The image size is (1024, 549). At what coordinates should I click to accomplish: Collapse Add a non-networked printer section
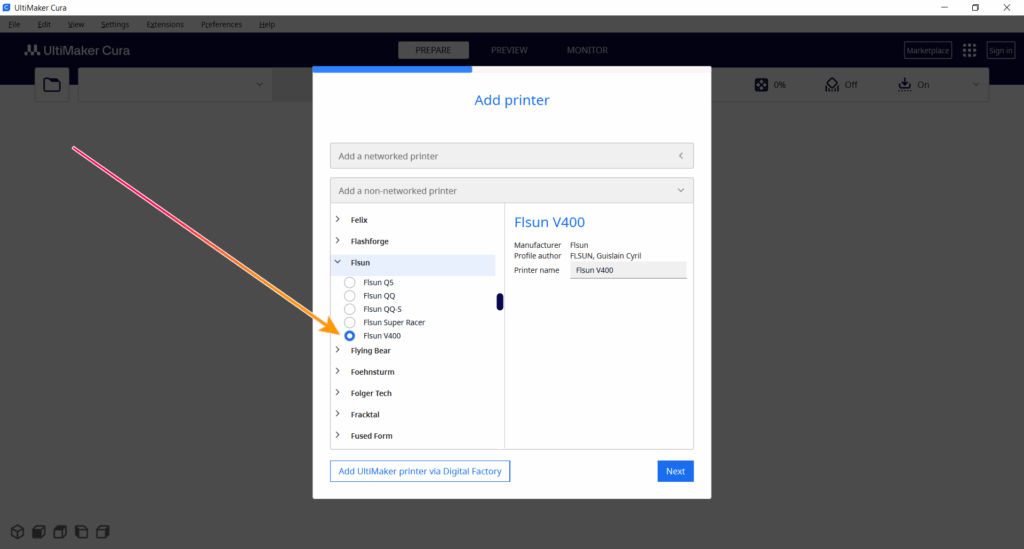coord(512,191)
